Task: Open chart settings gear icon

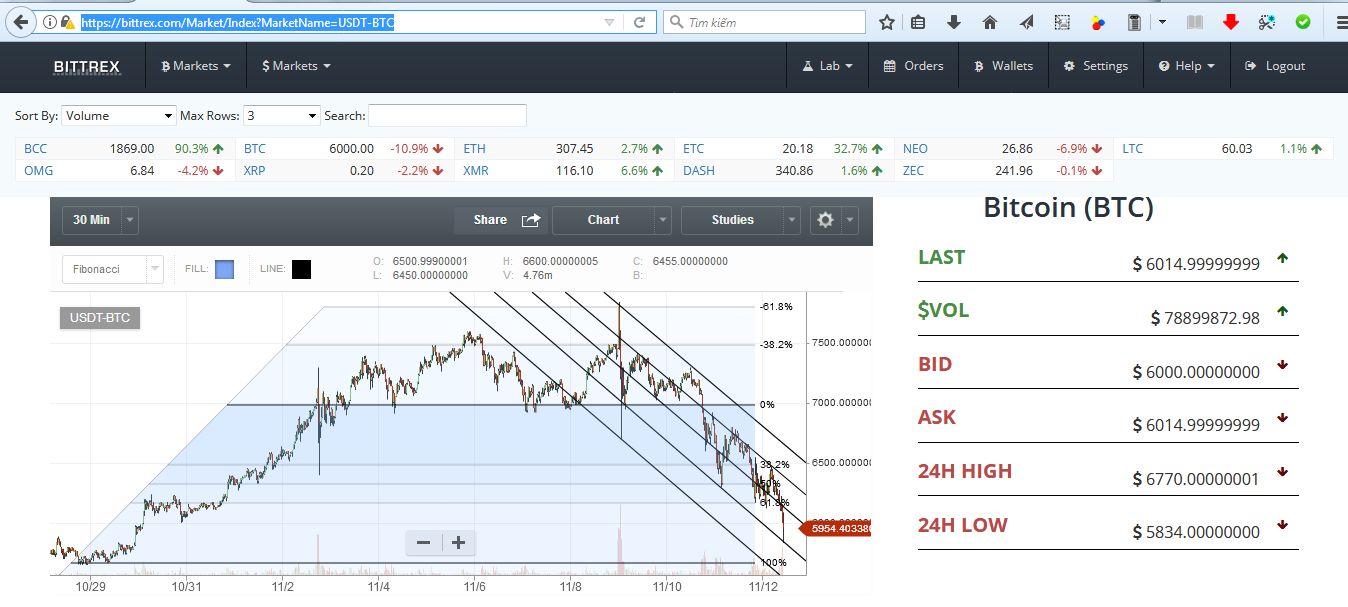Action: [825, 220]
